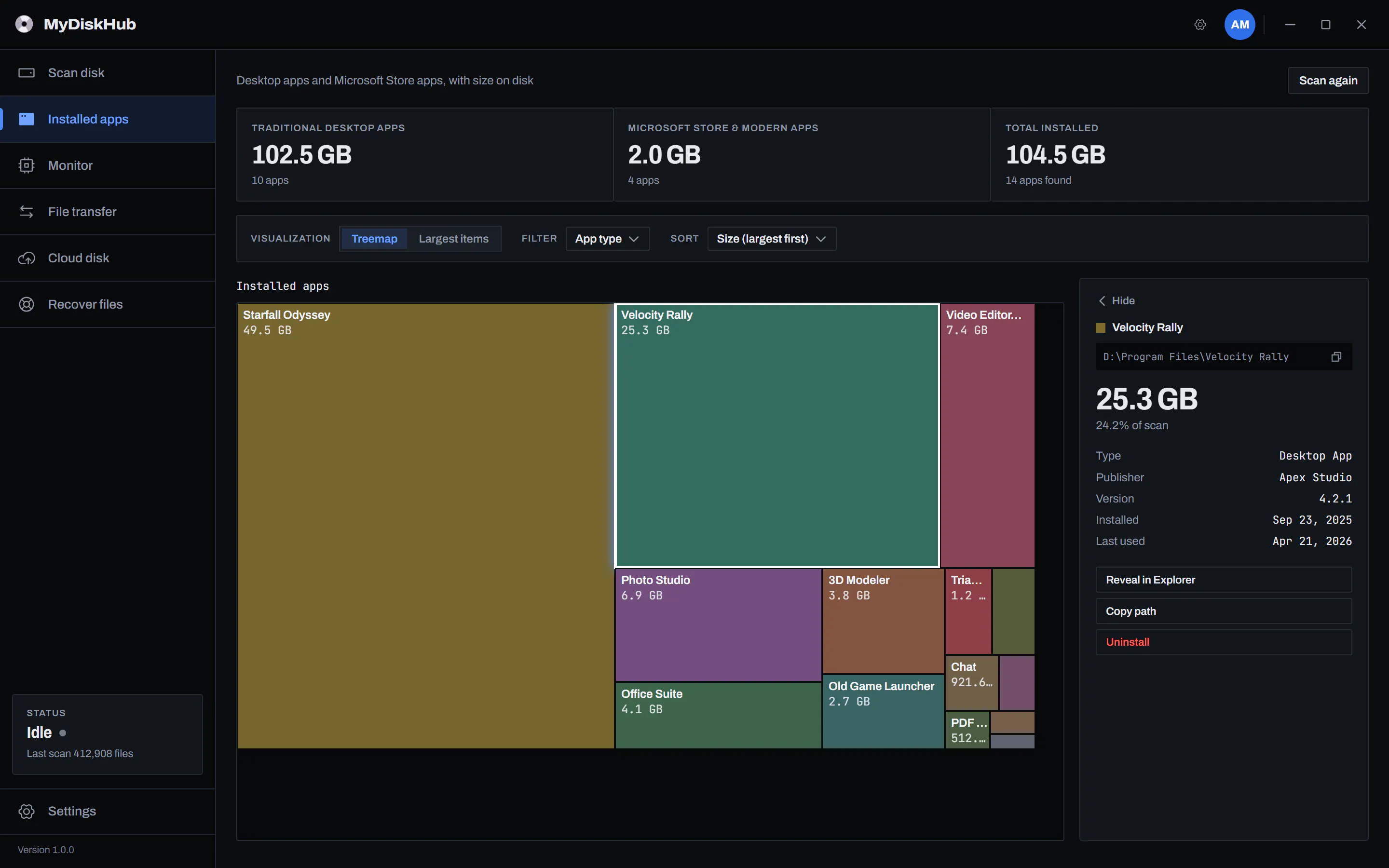Click the File transfer arrows icon
Screen dimensions: 1389x868
pyautogui.click(x=27, y=212)
